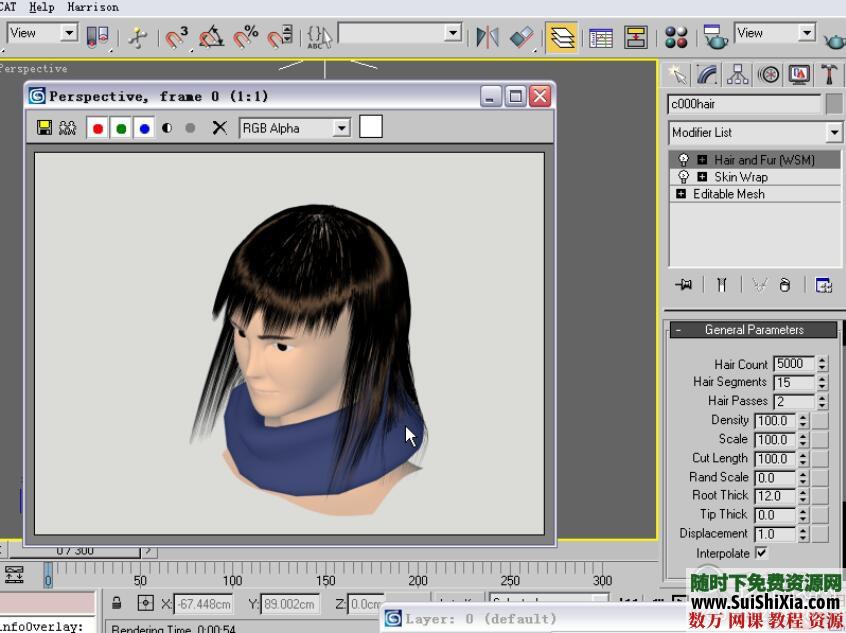Select Editable Mesh in the modifier stack
This screenshot has height=633, width=846.
[728, 193]
